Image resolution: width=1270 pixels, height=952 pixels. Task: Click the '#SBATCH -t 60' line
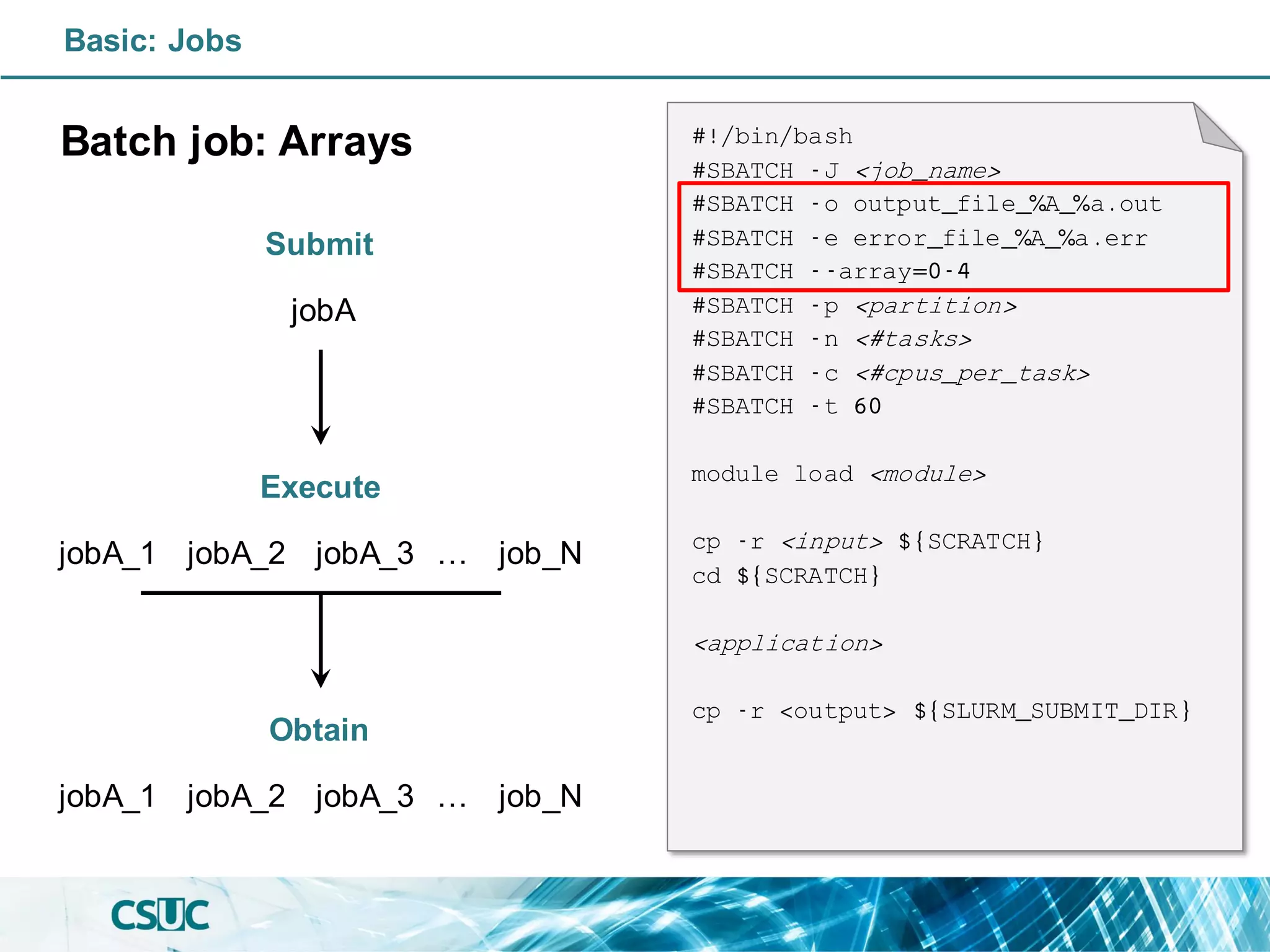(x=786, y=407)
